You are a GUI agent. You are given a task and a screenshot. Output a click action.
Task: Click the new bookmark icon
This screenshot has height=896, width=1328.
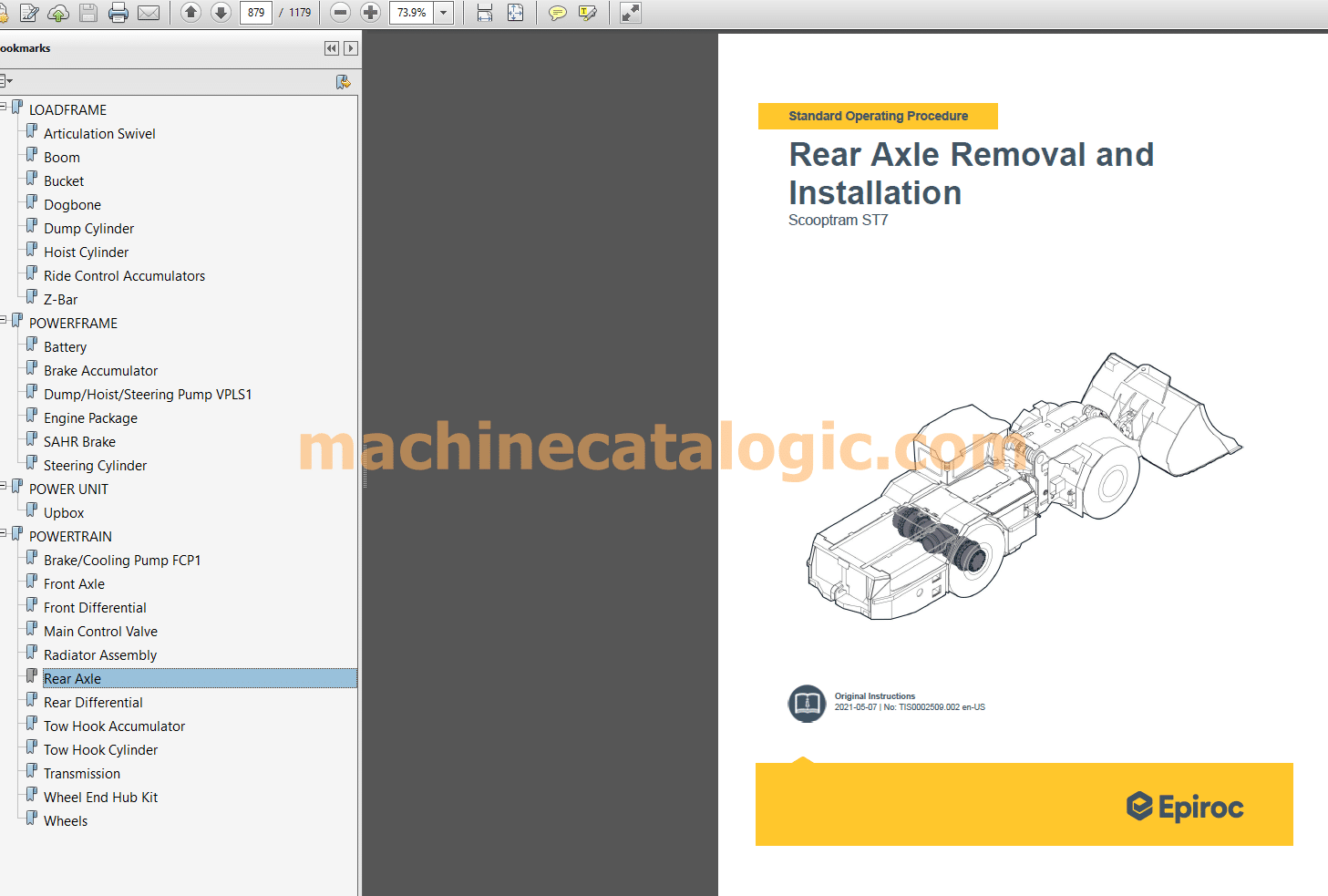[343, 82]
